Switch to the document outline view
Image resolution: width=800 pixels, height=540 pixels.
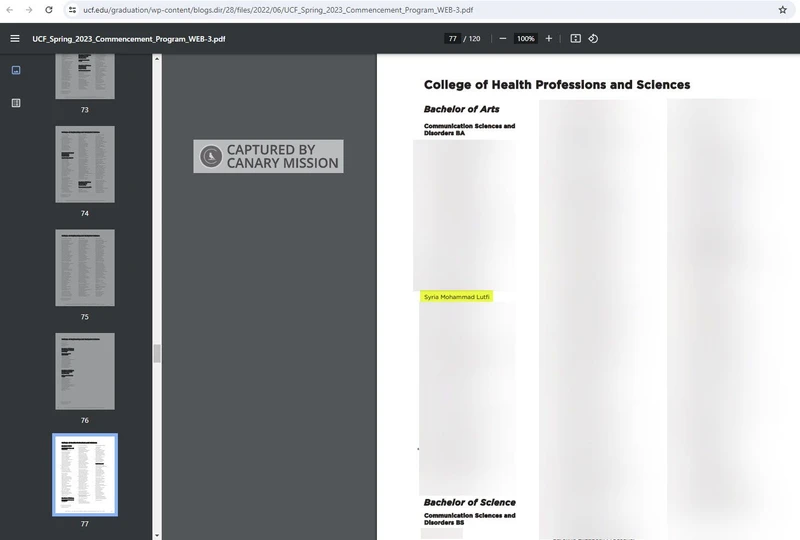16,103
